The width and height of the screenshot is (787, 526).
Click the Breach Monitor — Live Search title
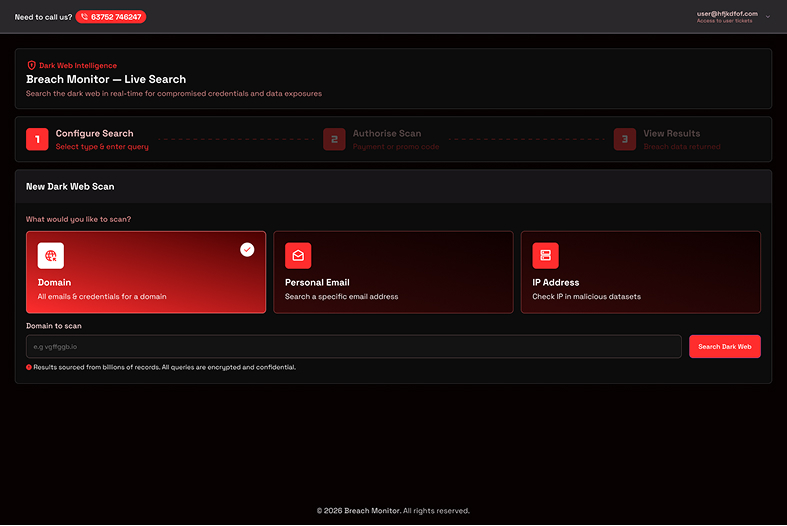click(x=106, y=79)
